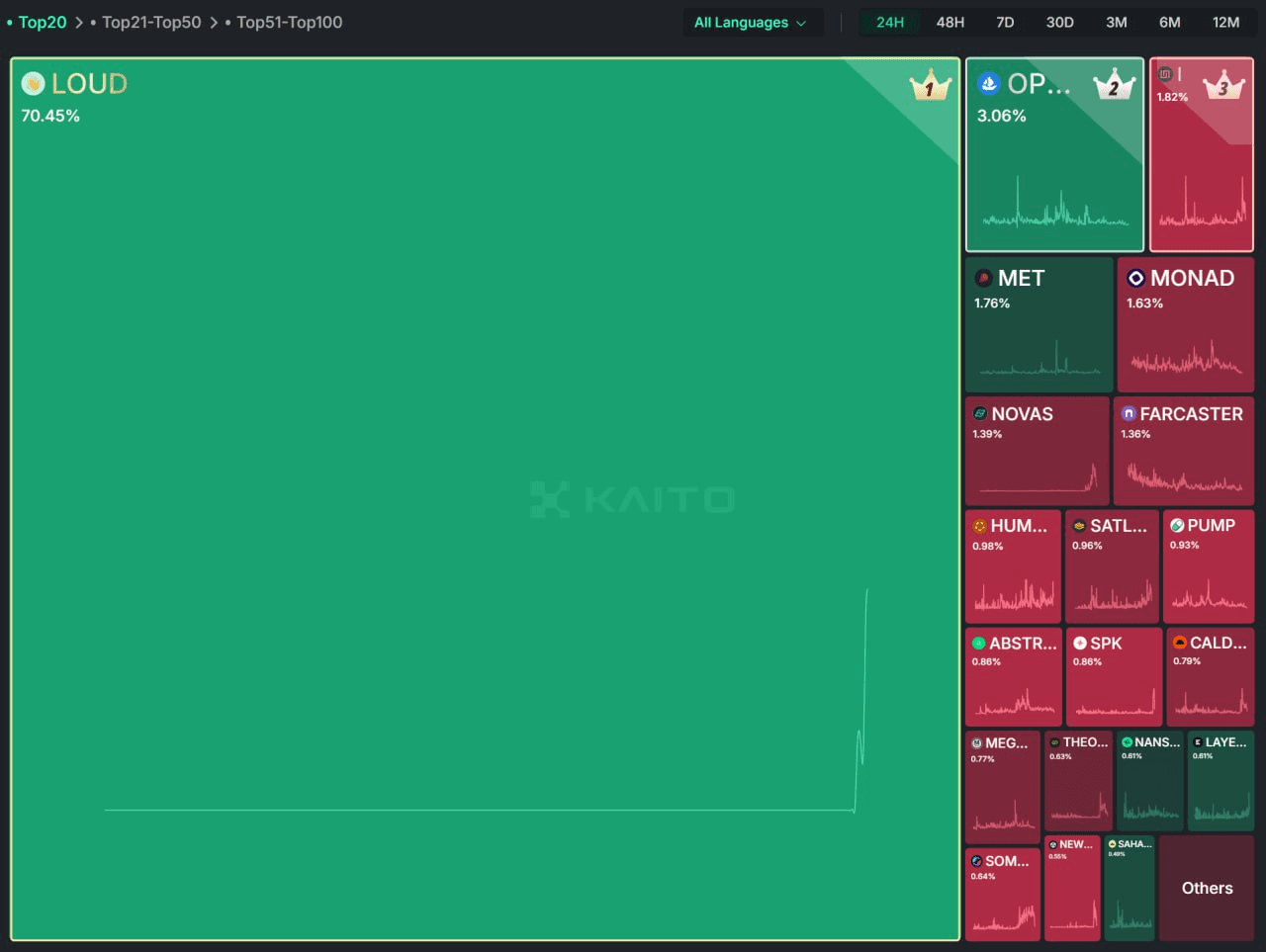The image size is (1266, 952).
Task: Click the 0.98% mindshare value
Action: coord(987,546)
